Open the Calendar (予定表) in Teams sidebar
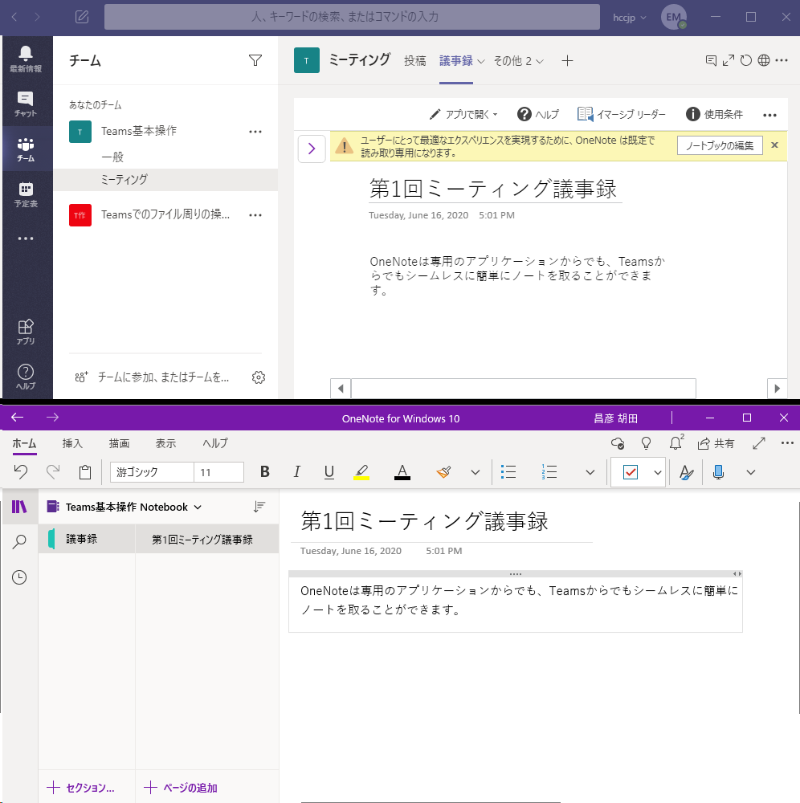800x803 pixels. tap(25, 193)
